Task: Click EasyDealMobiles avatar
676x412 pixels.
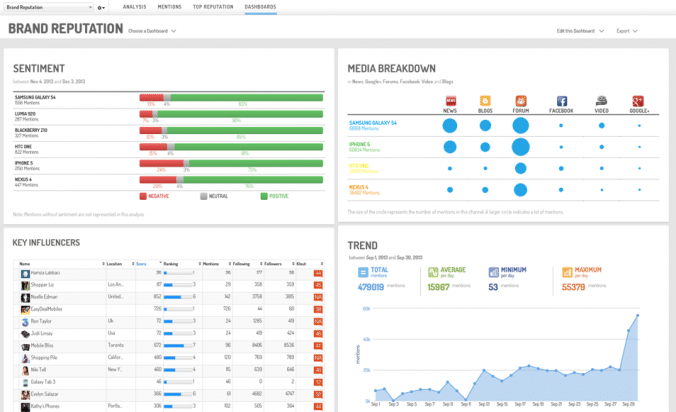Action: (25, 309)
